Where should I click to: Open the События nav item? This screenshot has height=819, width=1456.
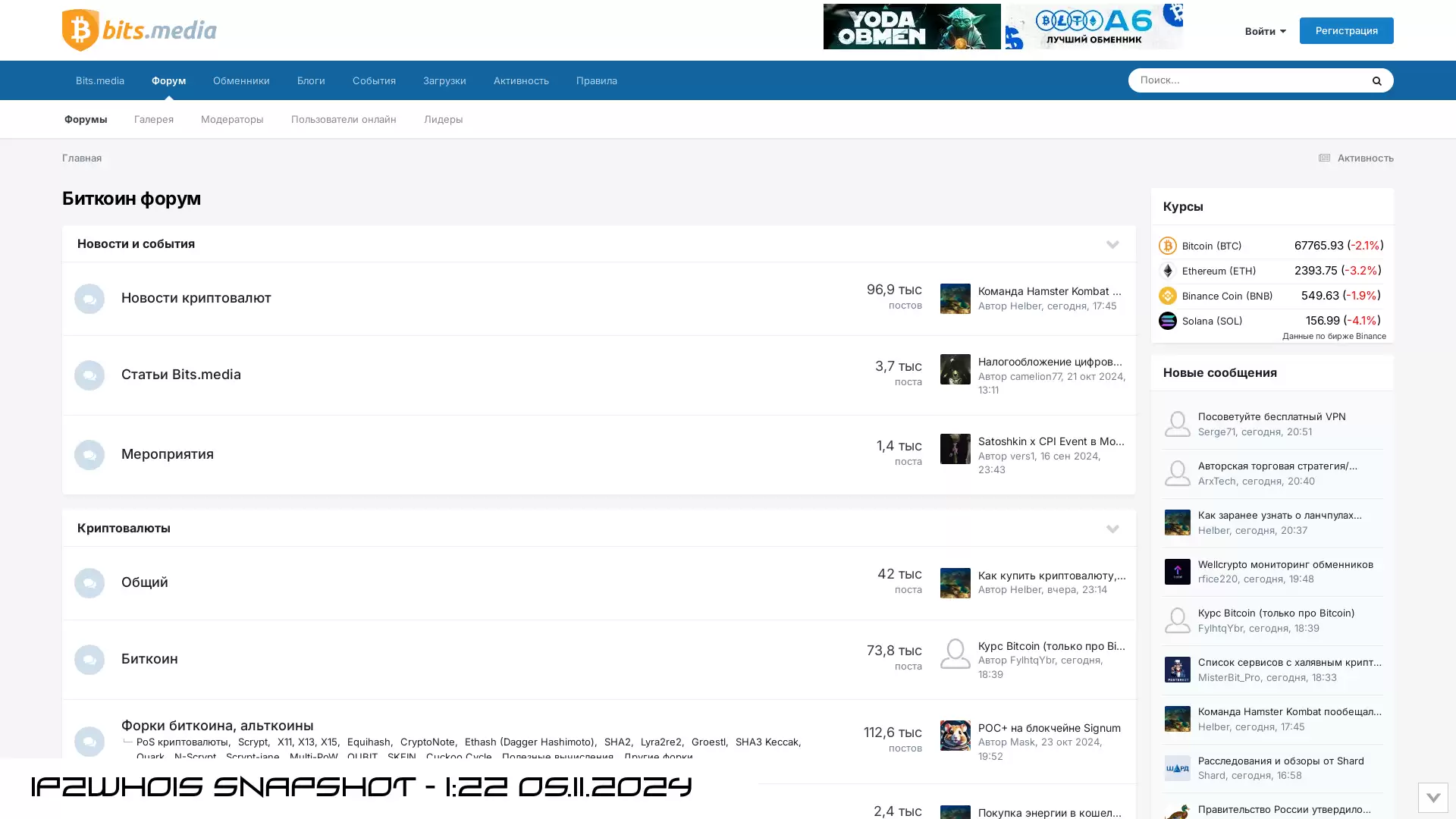click(x=374, y=80)
